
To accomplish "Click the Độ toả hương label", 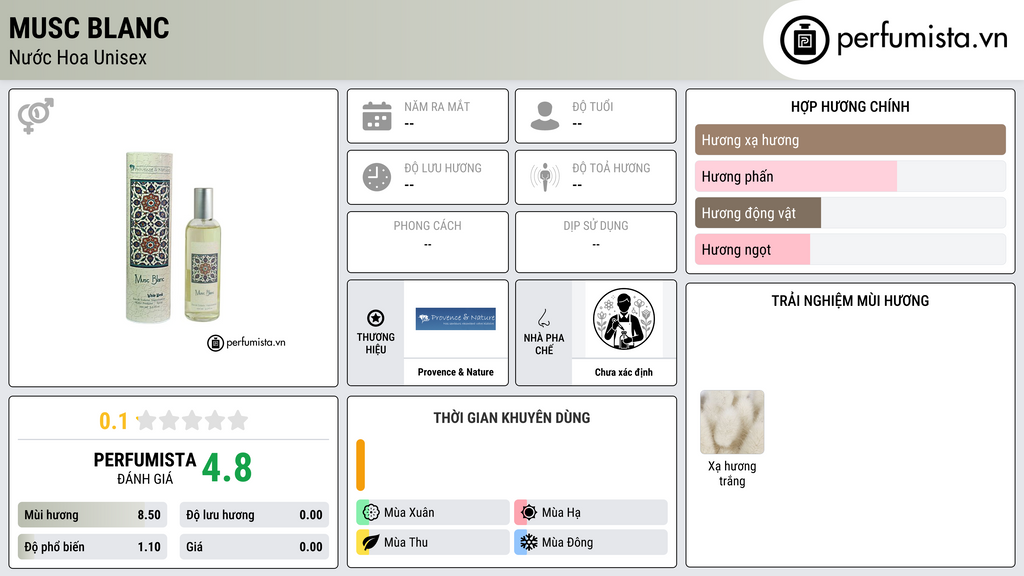I will [x=611, y=168].
